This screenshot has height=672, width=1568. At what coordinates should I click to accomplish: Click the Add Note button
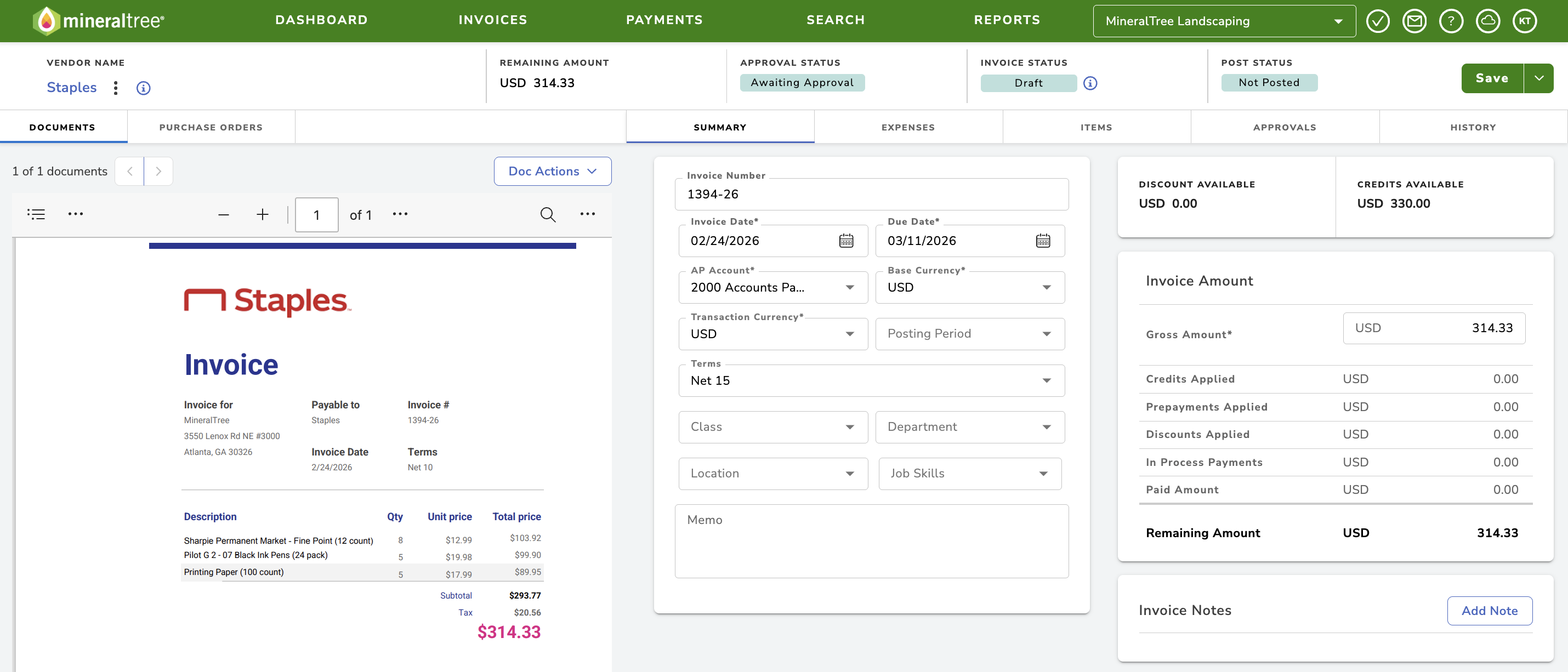coord(1490,611)
